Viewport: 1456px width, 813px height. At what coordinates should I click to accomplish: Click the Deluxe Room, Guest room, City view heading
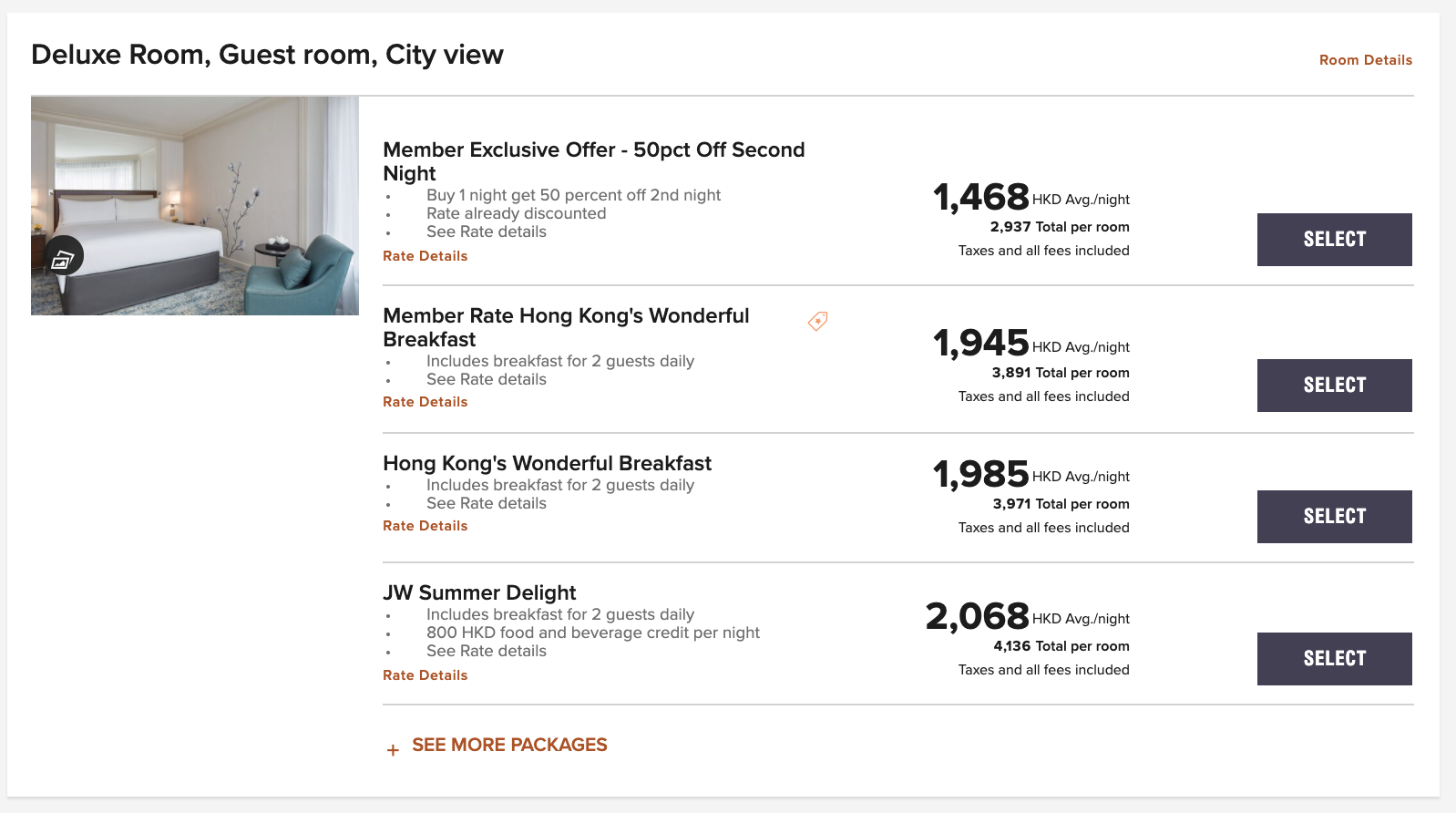(x=267, y=55)
